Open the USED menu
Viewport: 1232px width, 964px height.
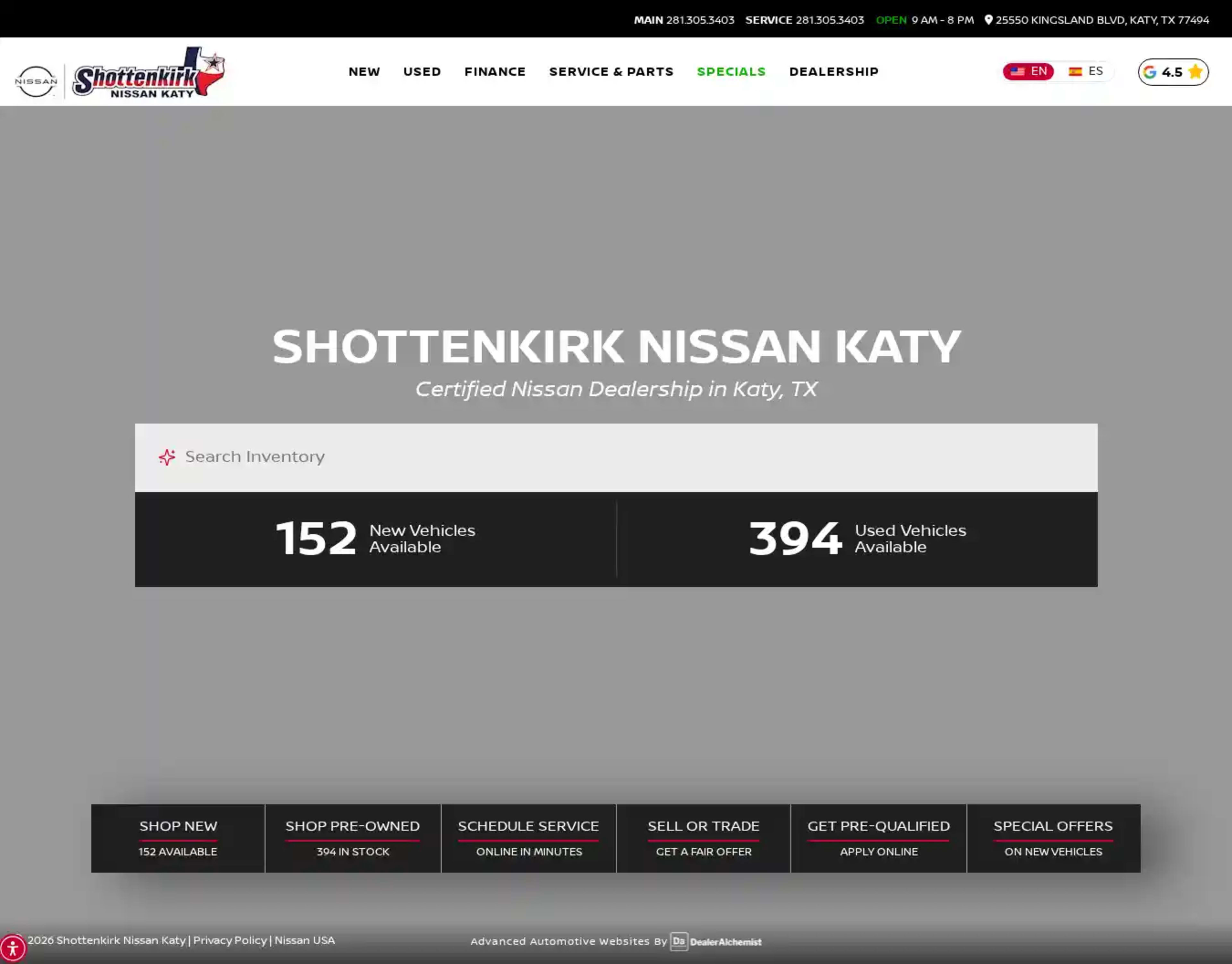(422, 72)
